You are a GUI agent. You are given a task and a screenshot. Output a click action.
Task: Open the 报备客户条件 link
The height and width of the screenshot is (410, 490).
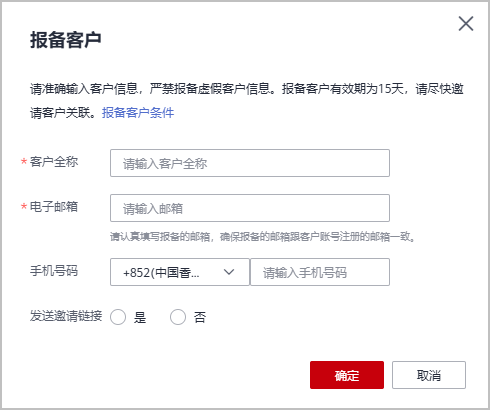coord(138,113)
